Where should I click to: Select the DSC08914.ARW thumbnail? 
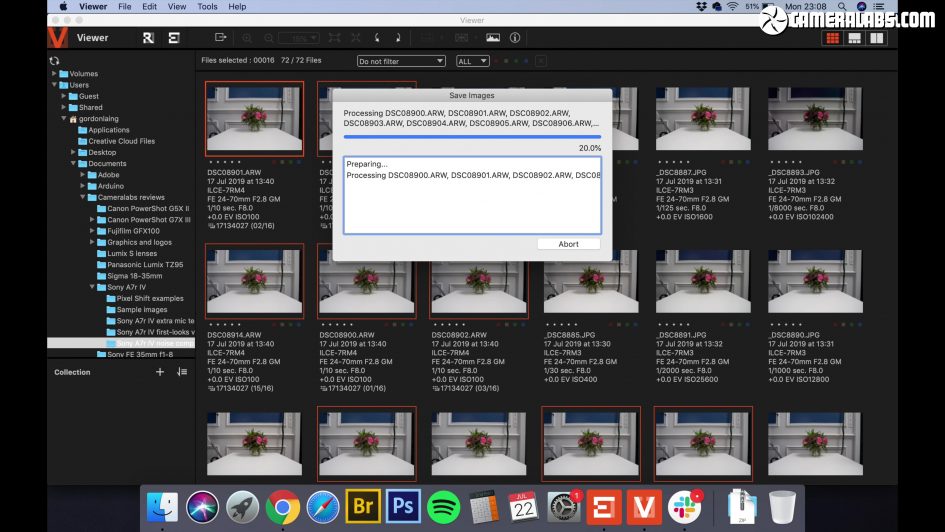[254, 281]
